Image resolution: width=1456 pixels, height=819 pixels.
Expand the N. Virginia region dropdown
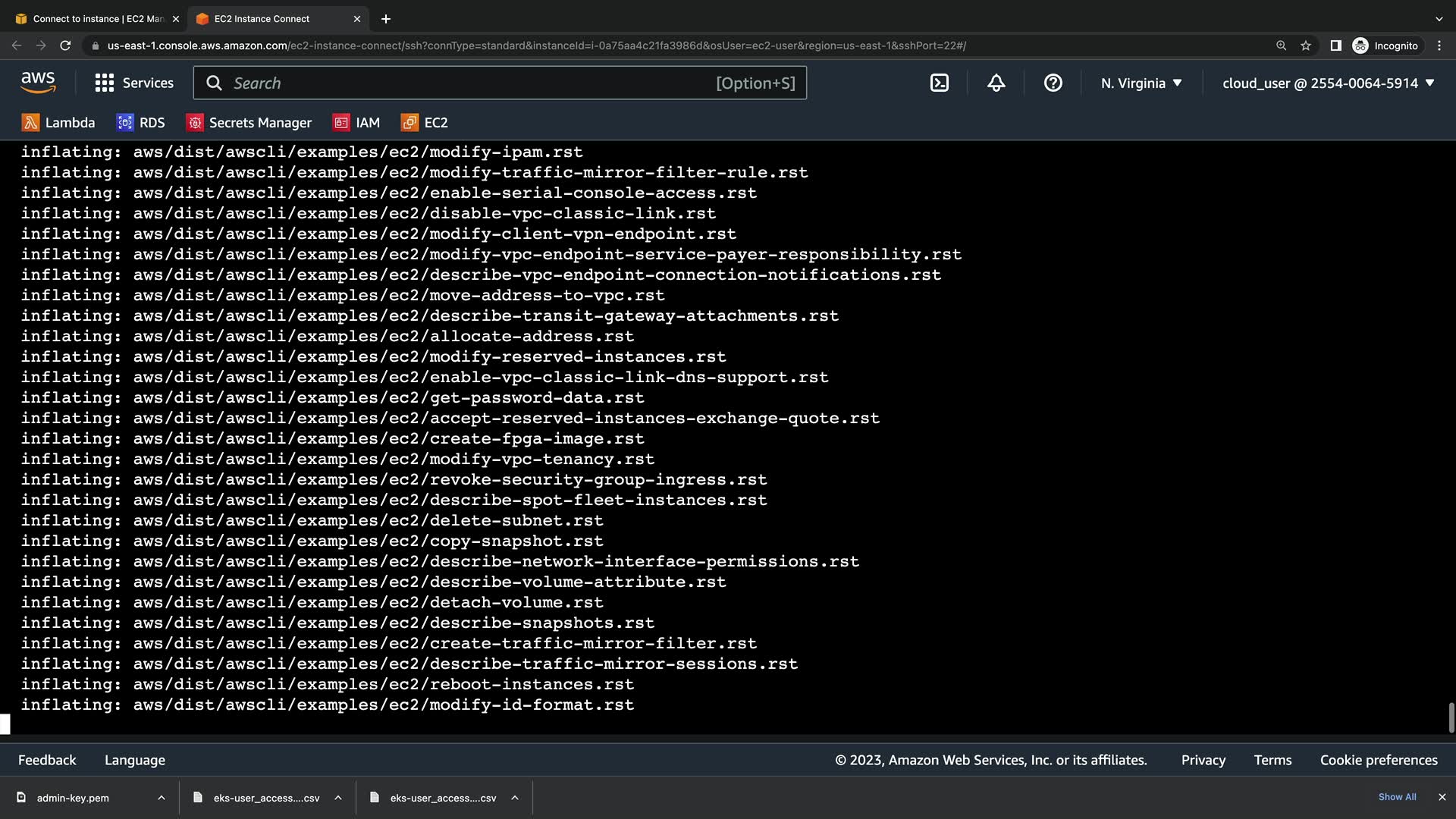1141,83
